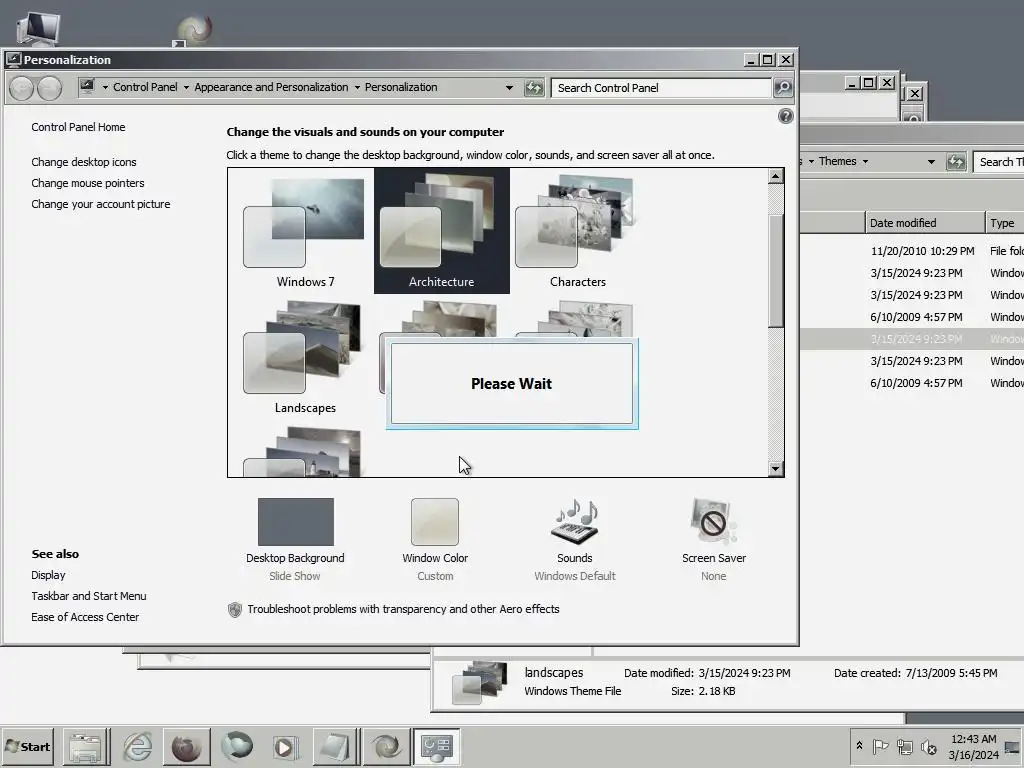Screen dimensions: 1024x768
Task: Open Internet Explorer from the taskbar
Action: (x=137, y=746)
